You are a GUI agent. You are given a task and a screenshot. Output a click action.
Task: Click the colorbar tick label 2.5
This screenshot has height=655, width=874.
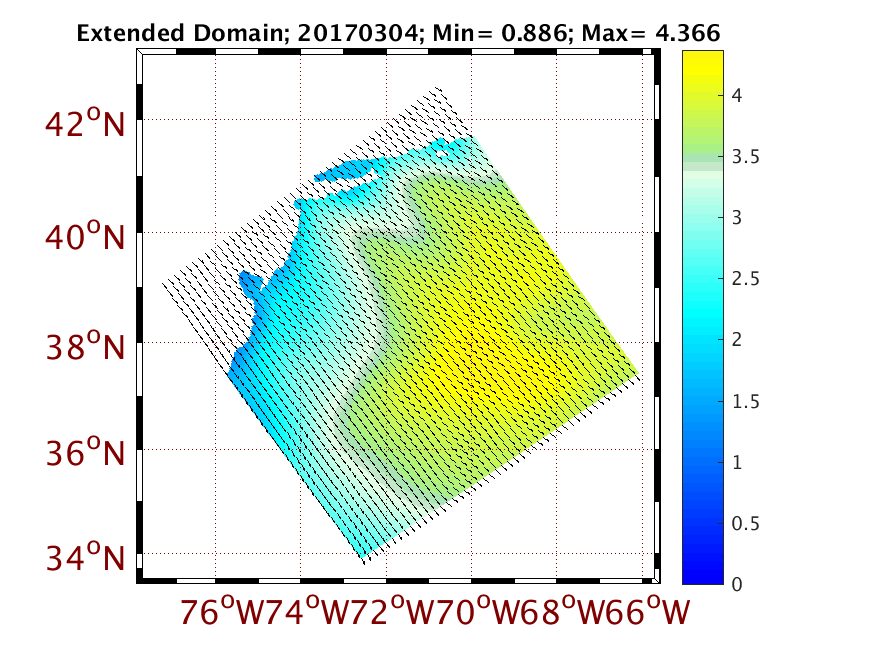point(745,279)
